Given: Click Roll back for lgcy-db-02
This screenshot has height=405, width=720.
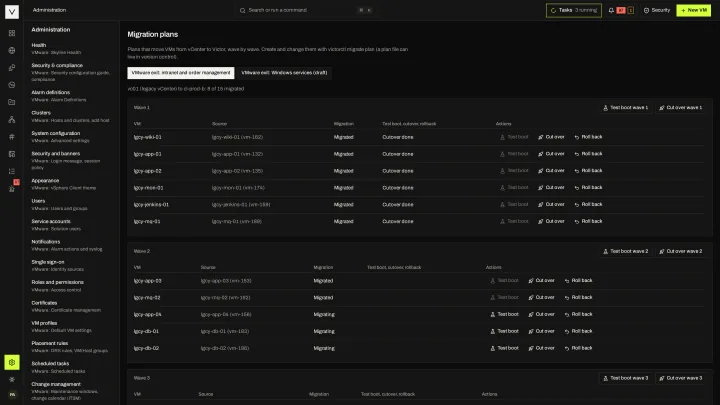Looking at the screenshot, I should click(578, 348).
